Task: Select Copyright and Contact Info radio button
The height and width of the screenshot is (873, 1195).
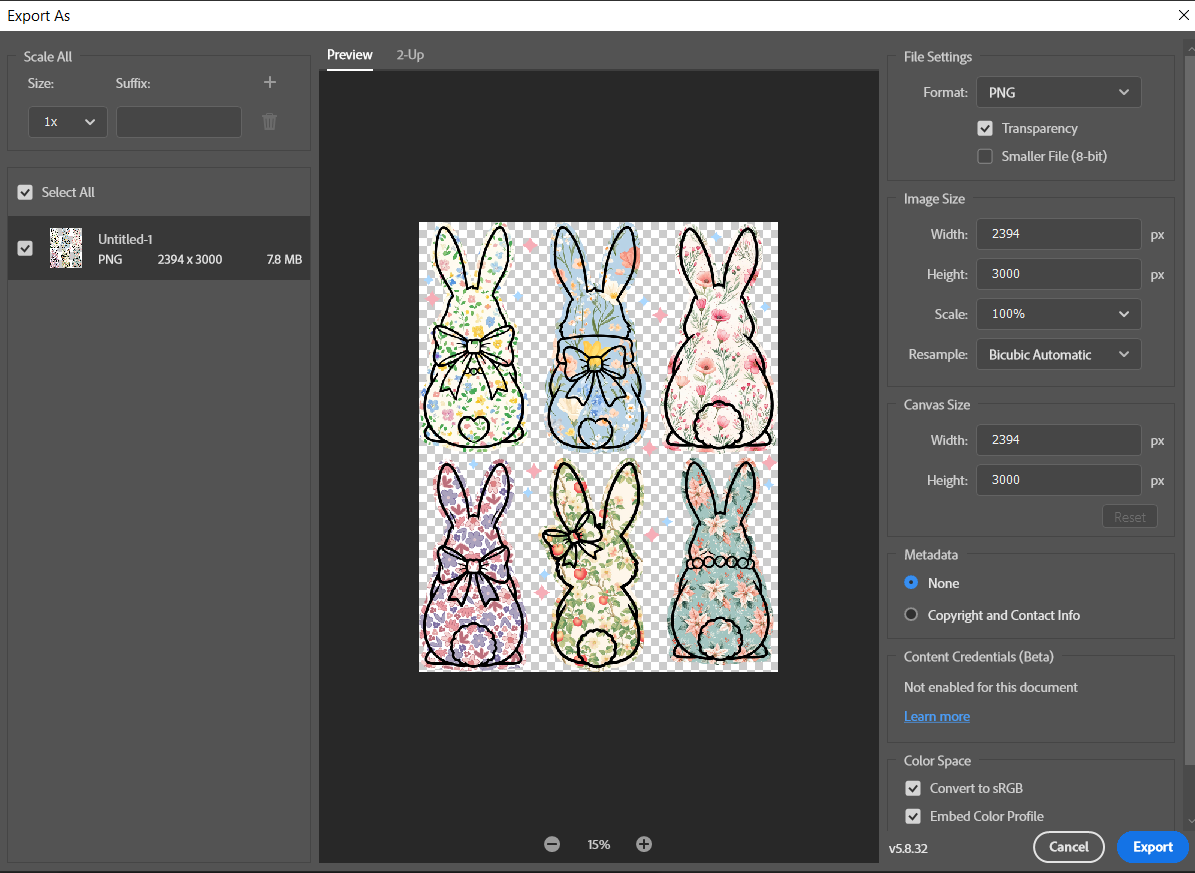Action: (x=911, y=615)
